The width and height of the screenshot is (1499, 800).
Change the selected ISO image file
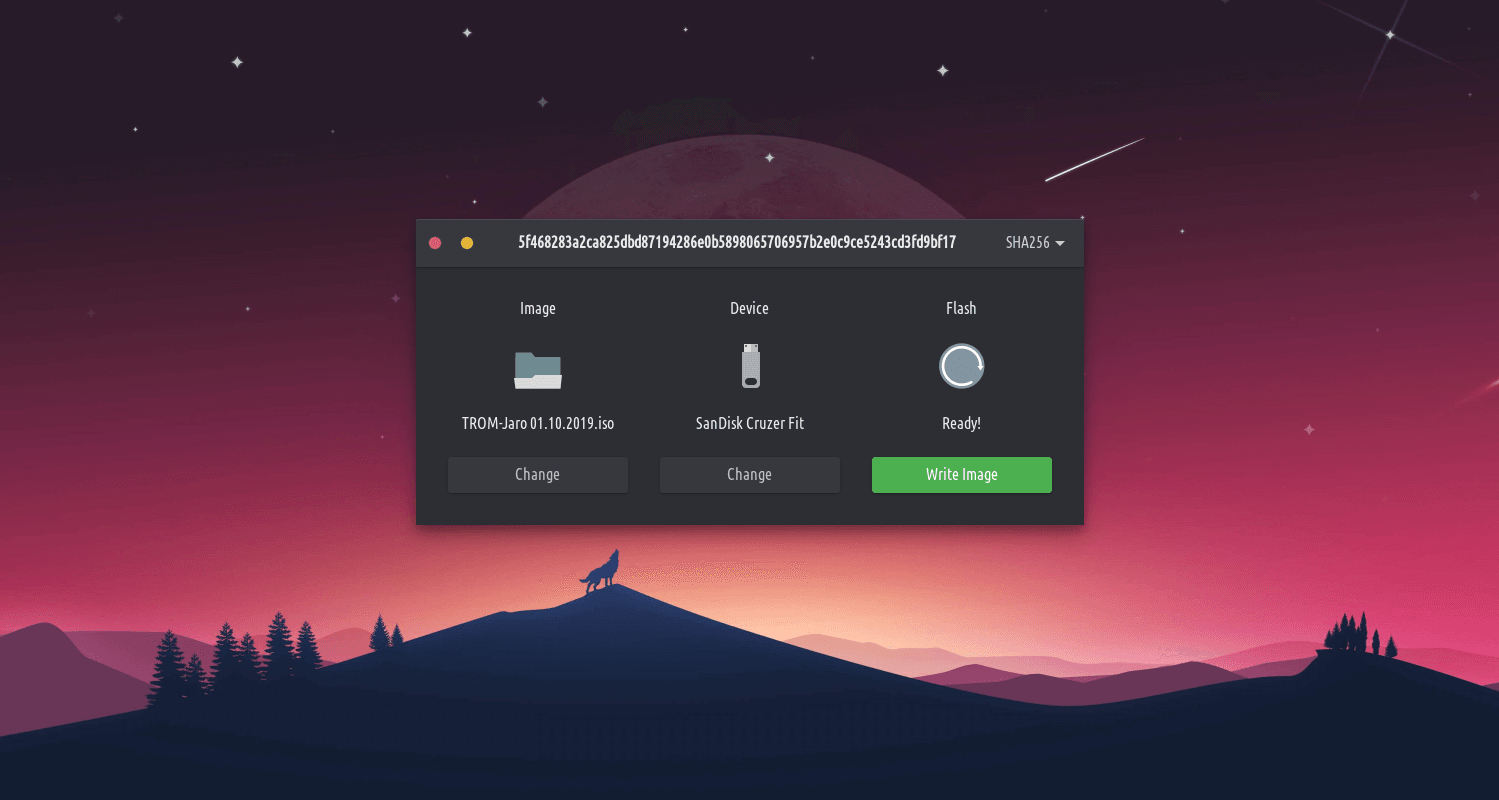tap(538, 475)
